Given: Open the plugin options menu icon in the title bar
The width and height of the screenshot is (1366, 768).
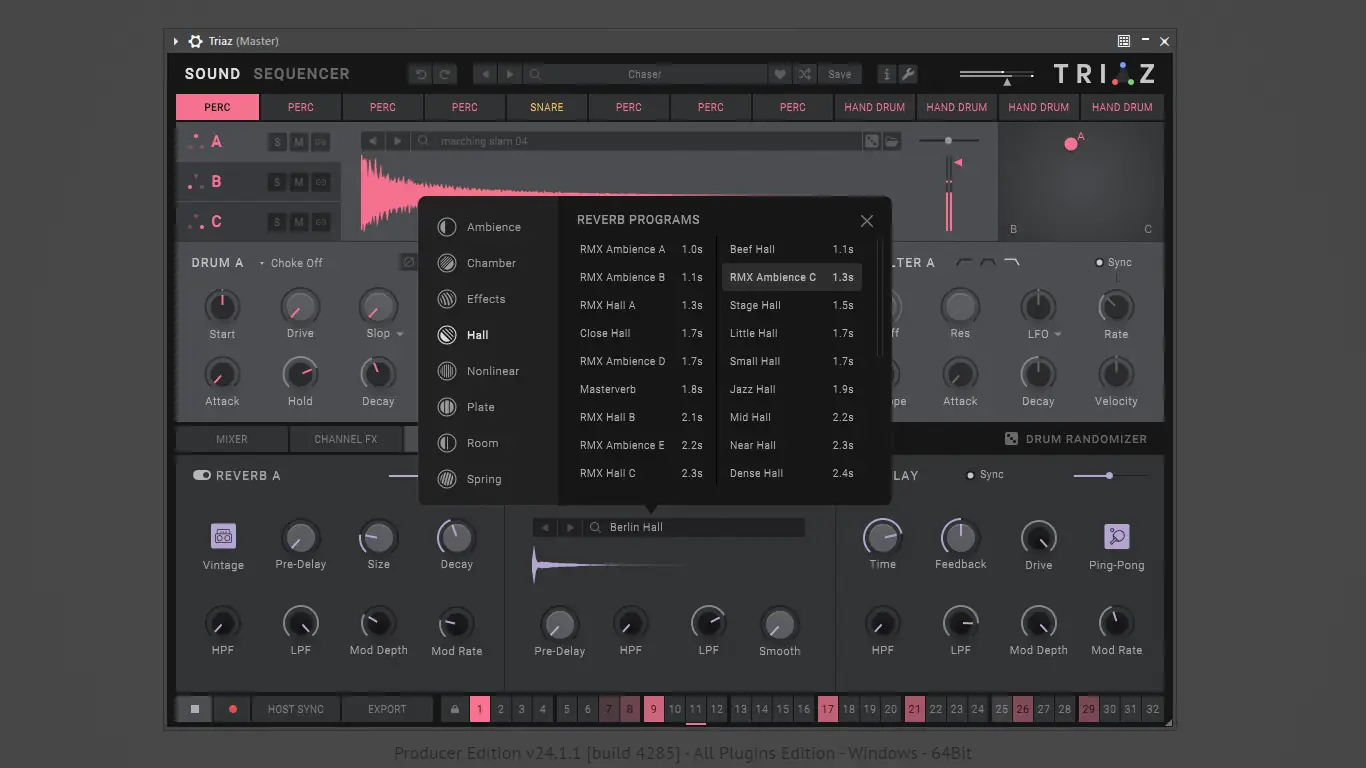Looking at the screenshot, I should pyautogui.click(x=1124, y=41).
